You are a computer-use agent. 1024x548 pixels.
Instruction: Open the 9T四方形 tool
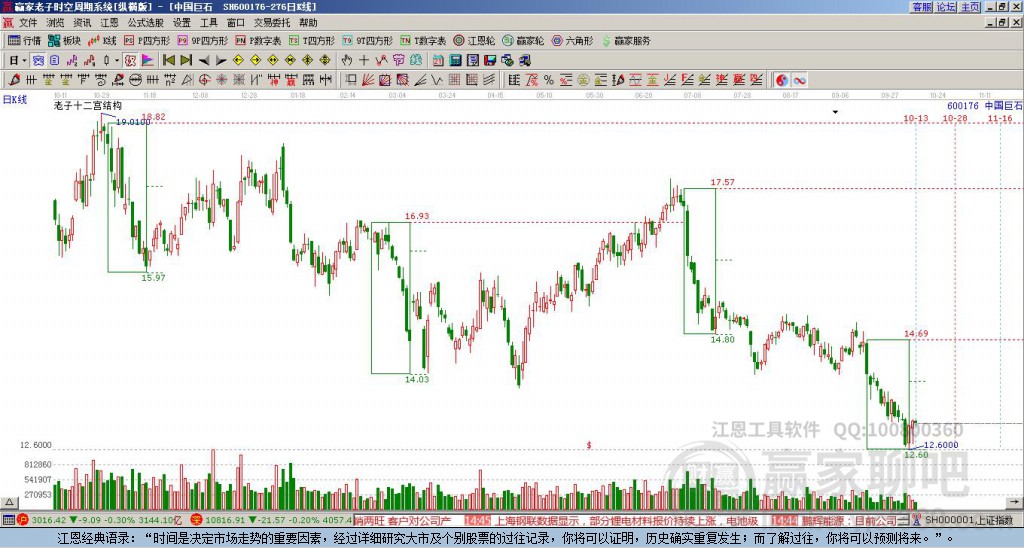coord(368,40)
